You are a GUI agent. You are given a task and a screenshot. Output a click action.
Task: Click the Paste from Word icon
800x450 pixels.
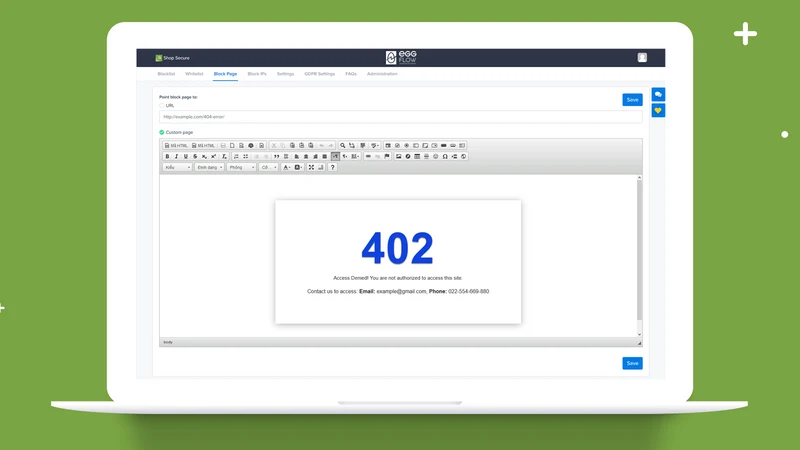pyautogui.click(x=311, y=145)
